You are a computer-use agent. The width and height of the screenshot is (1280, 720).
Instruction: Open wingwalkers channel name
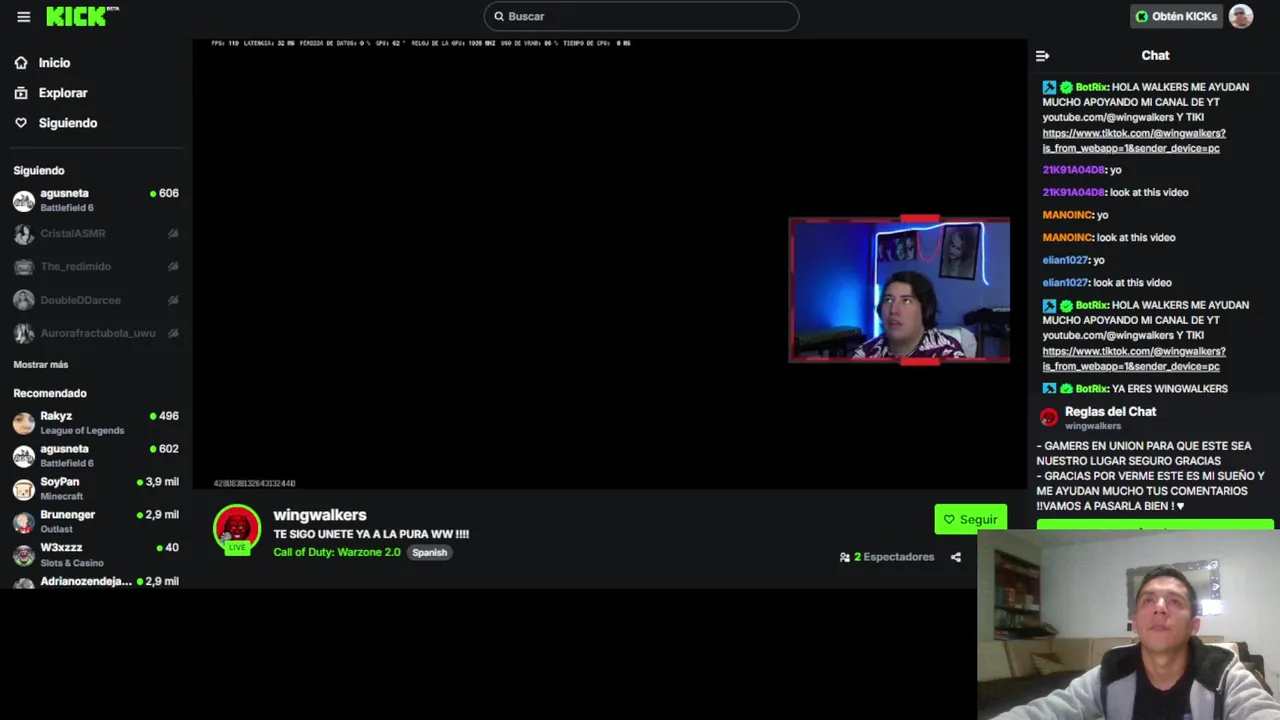tap(320, 515)
